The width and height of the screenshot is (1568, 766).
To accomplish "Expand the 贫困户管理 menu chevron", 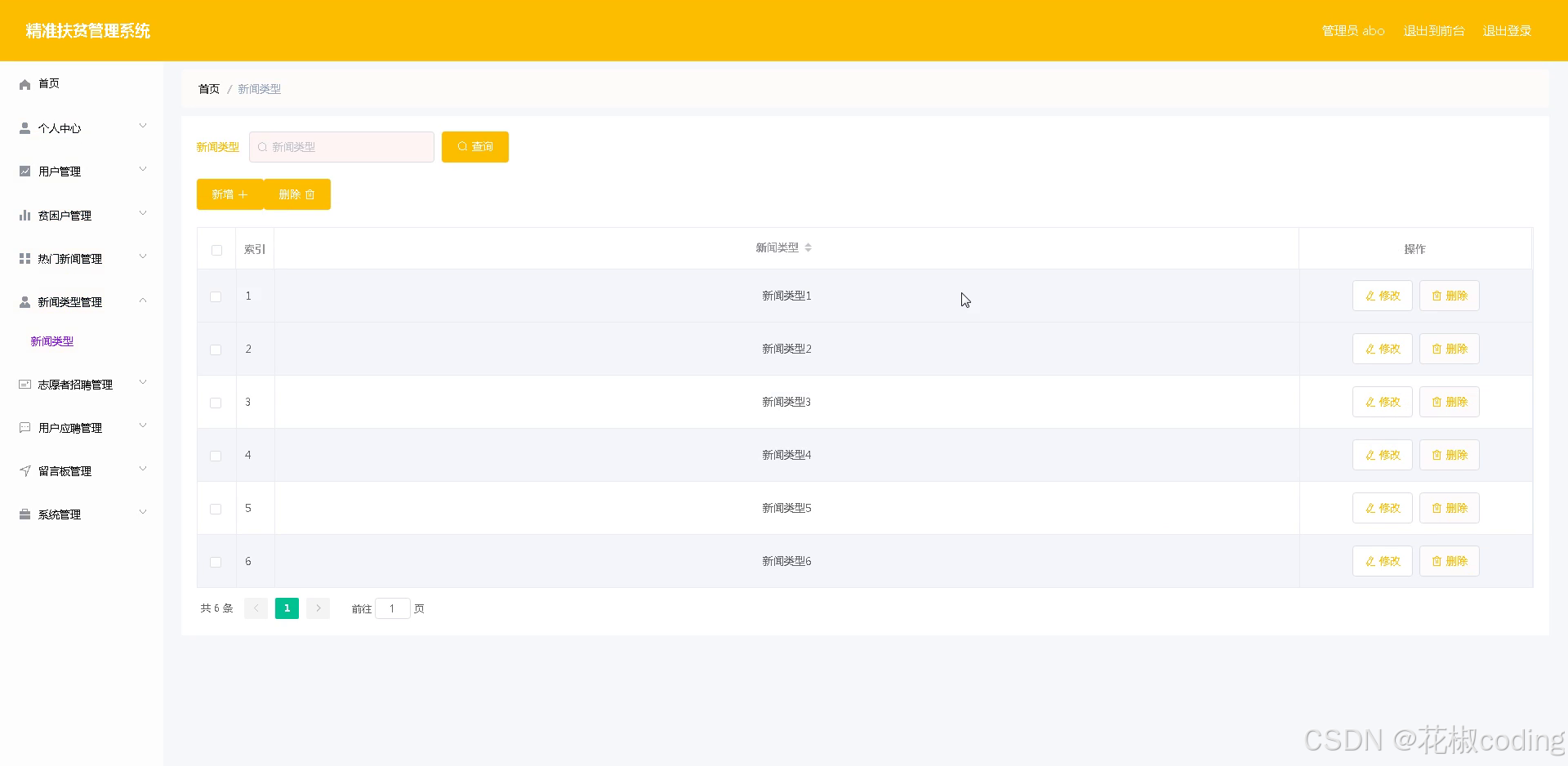I will coord(143,213).
